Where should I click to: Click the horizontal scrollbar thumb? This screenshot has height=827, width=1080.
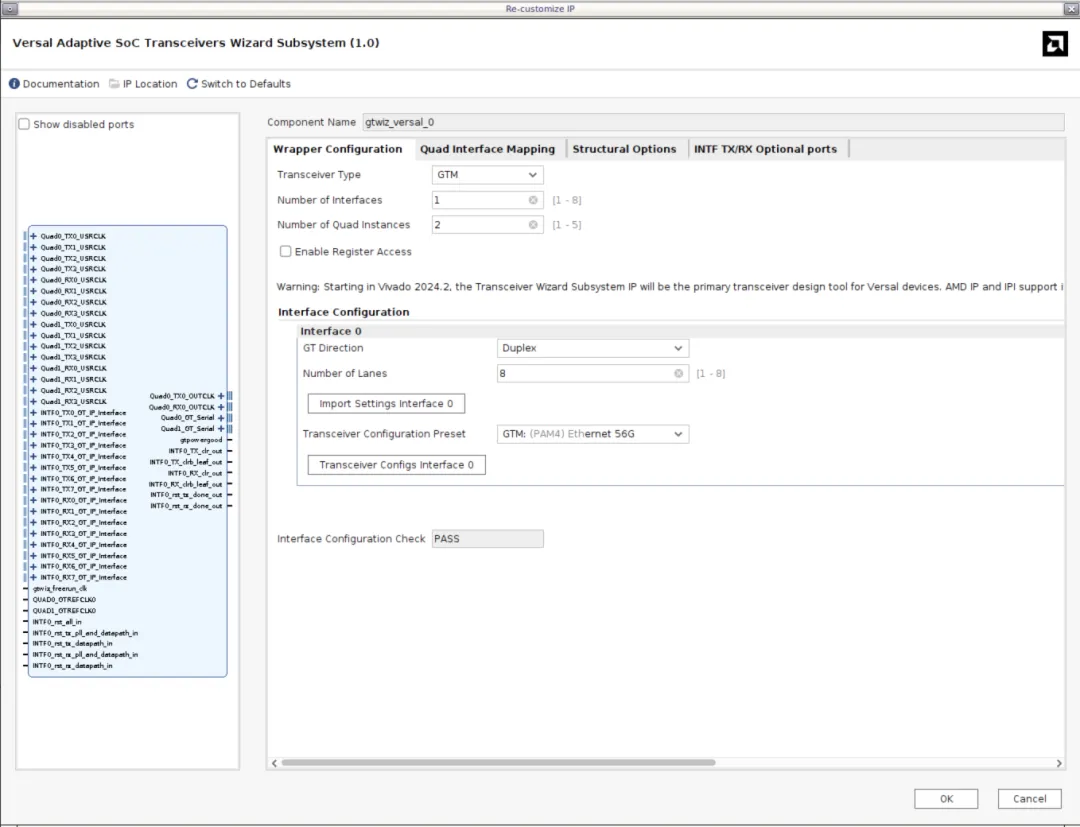pyautogui.click(x=499, y=762)
